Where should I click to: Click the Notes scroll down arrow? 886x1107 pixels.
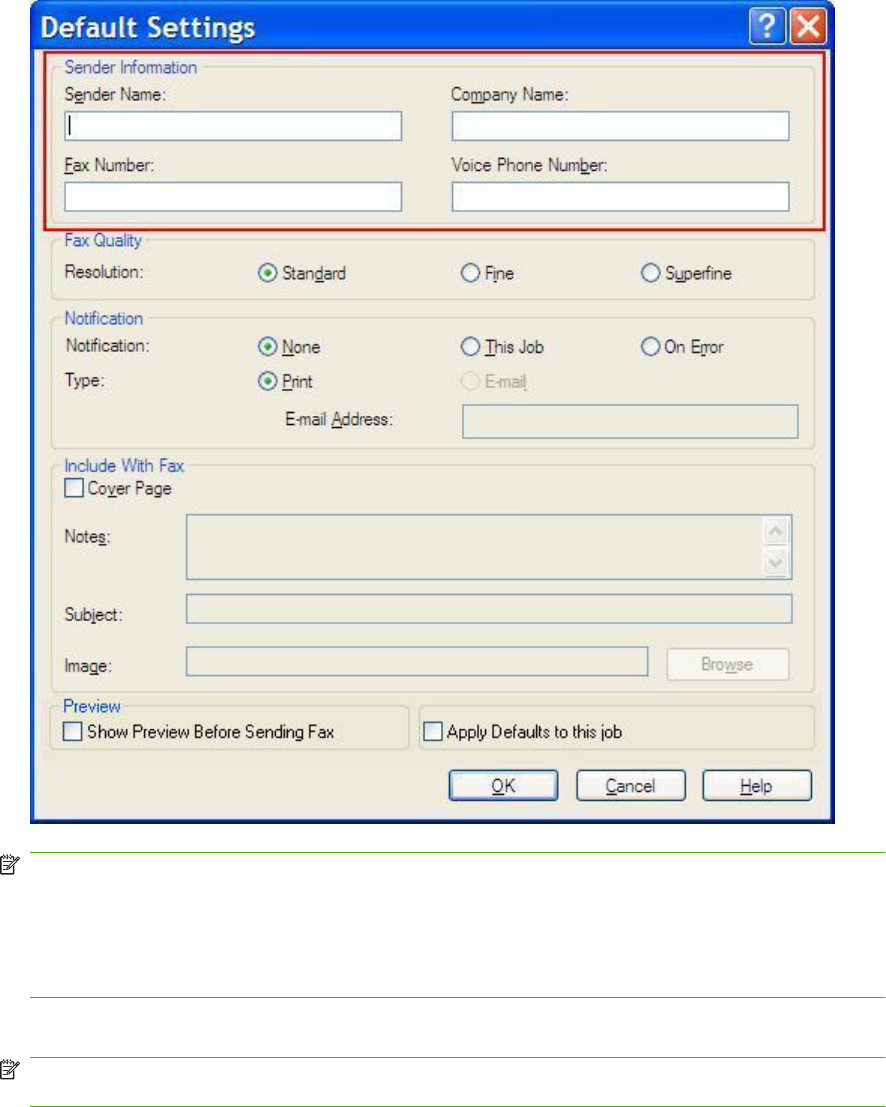pos(776,563)
